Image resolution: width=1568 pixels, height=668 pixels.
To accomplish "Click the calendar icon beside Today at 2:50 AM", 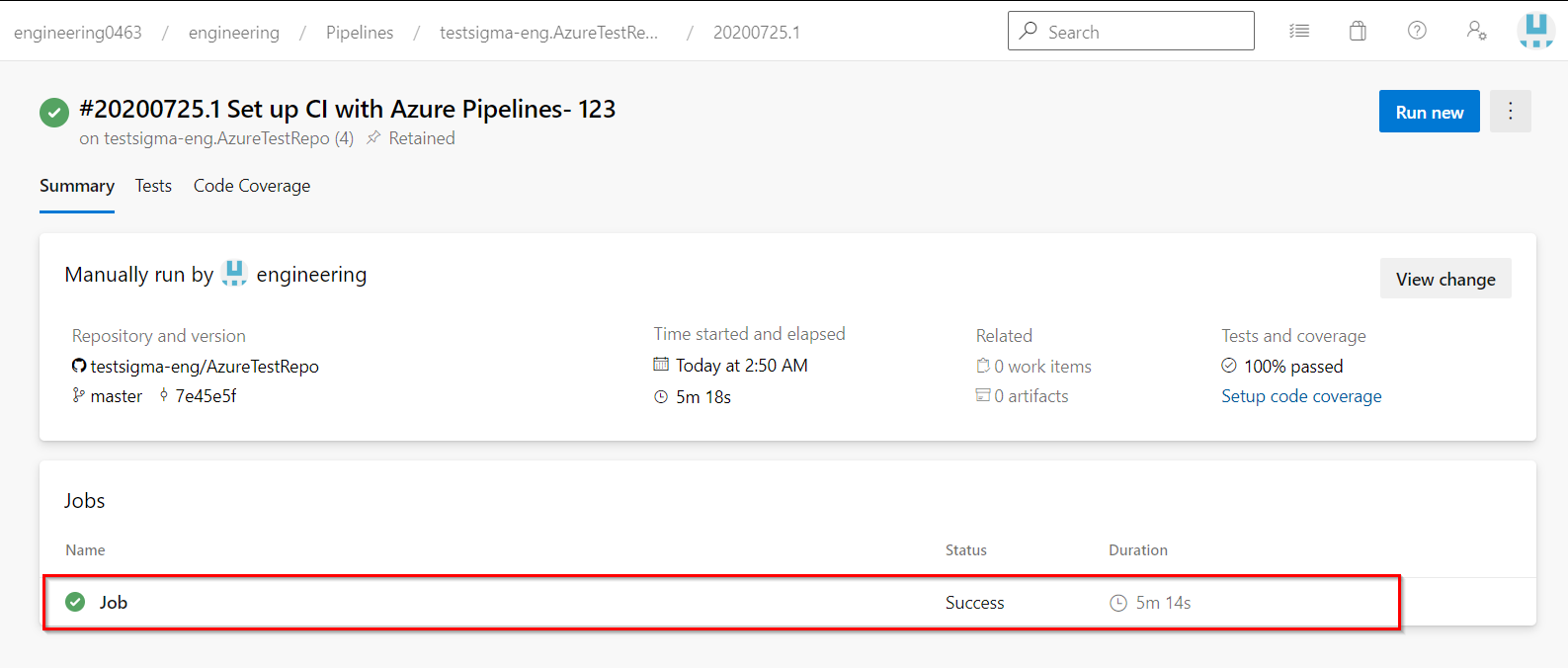I will point(661,365).
